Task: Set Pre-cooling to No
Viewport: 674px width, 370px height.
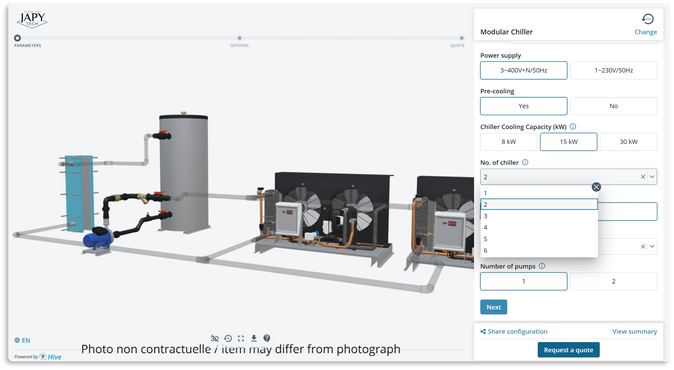Action: pyautogui.click(x=613, y=106)
